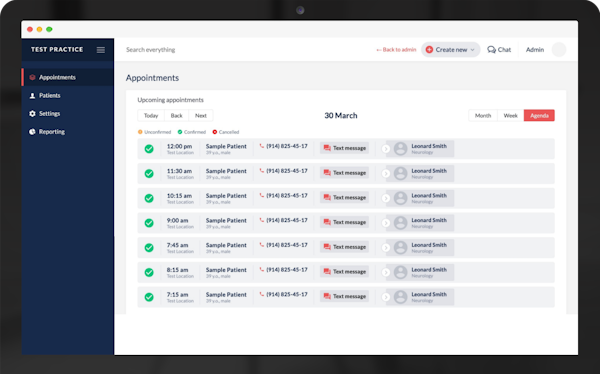Open Leonard Smith avatar in 8:15 am row
The image size is (600, 374).
click(x=401, y=273)
